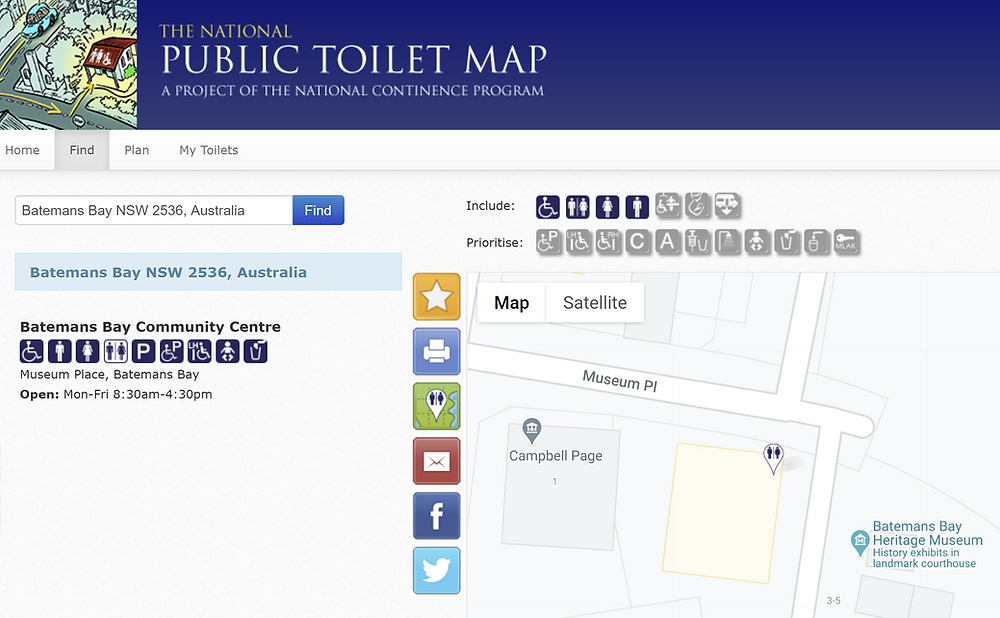1000x618 pixels.
Task: Prioritise the 'A' filter icon
Action: [x=667, y=242]
